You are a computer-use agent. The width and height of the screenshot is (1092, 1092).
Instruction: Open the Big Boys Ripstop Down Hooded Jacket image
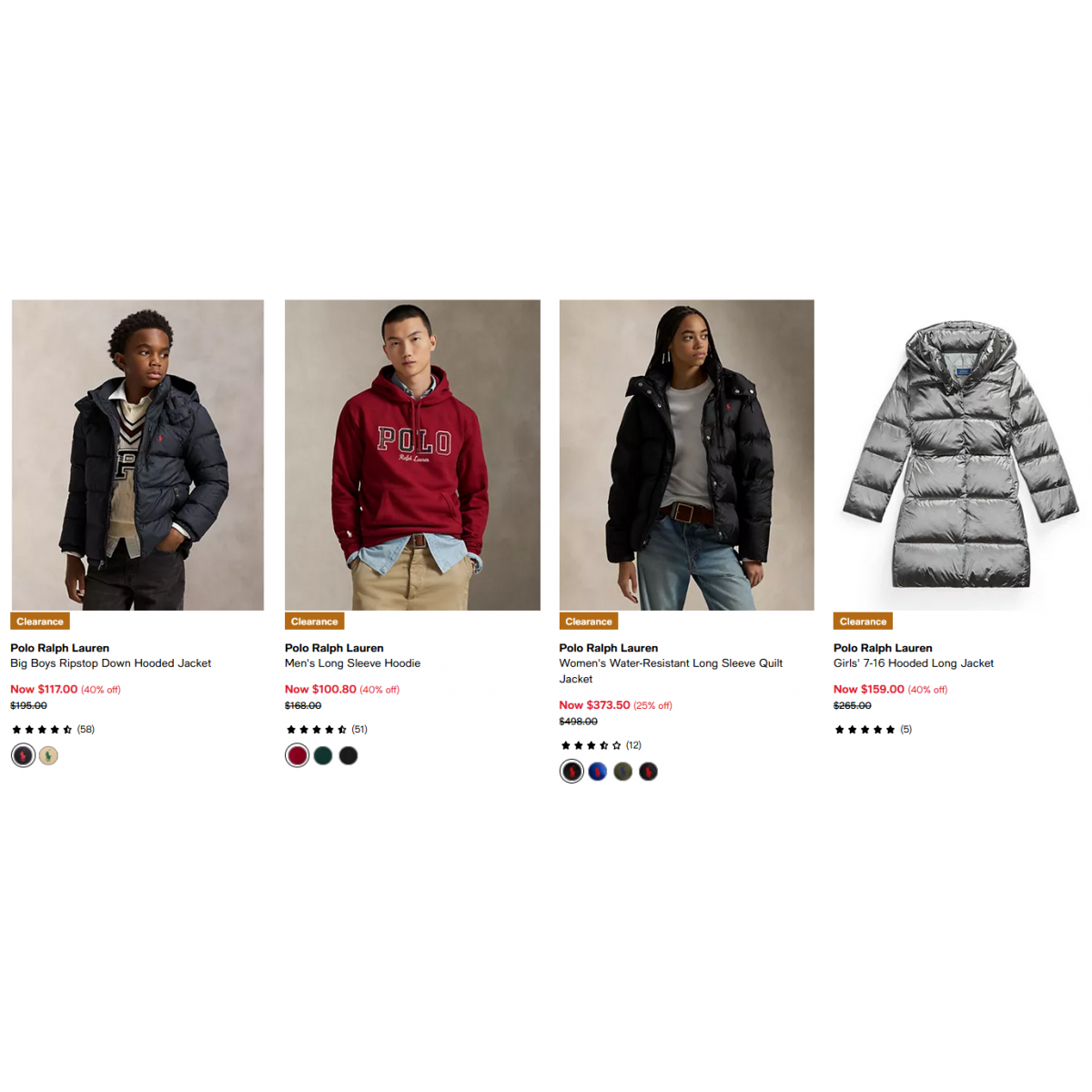[137, 455]
